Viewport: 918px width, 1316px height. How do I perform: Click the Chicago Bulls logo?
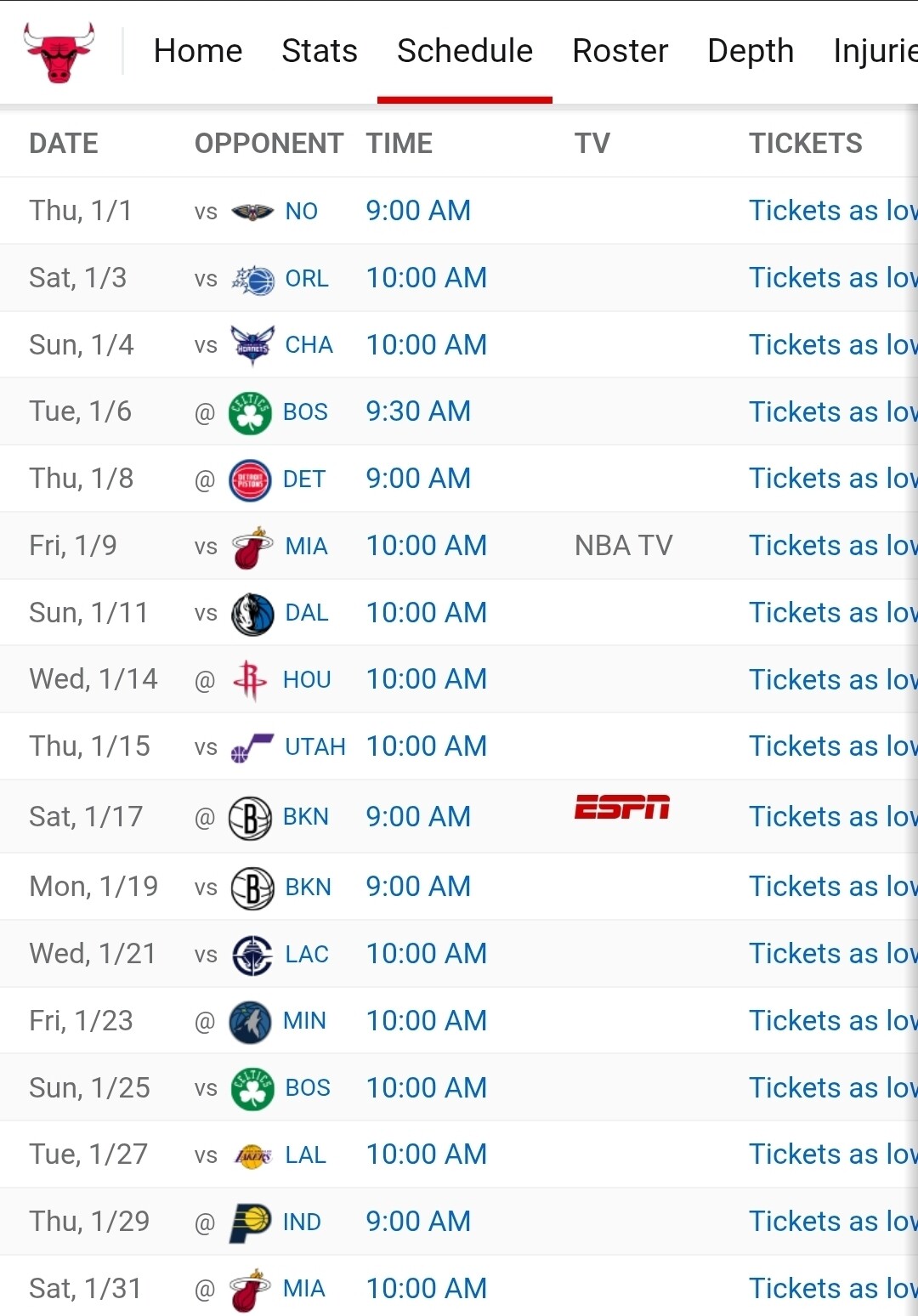coord(59,53)
